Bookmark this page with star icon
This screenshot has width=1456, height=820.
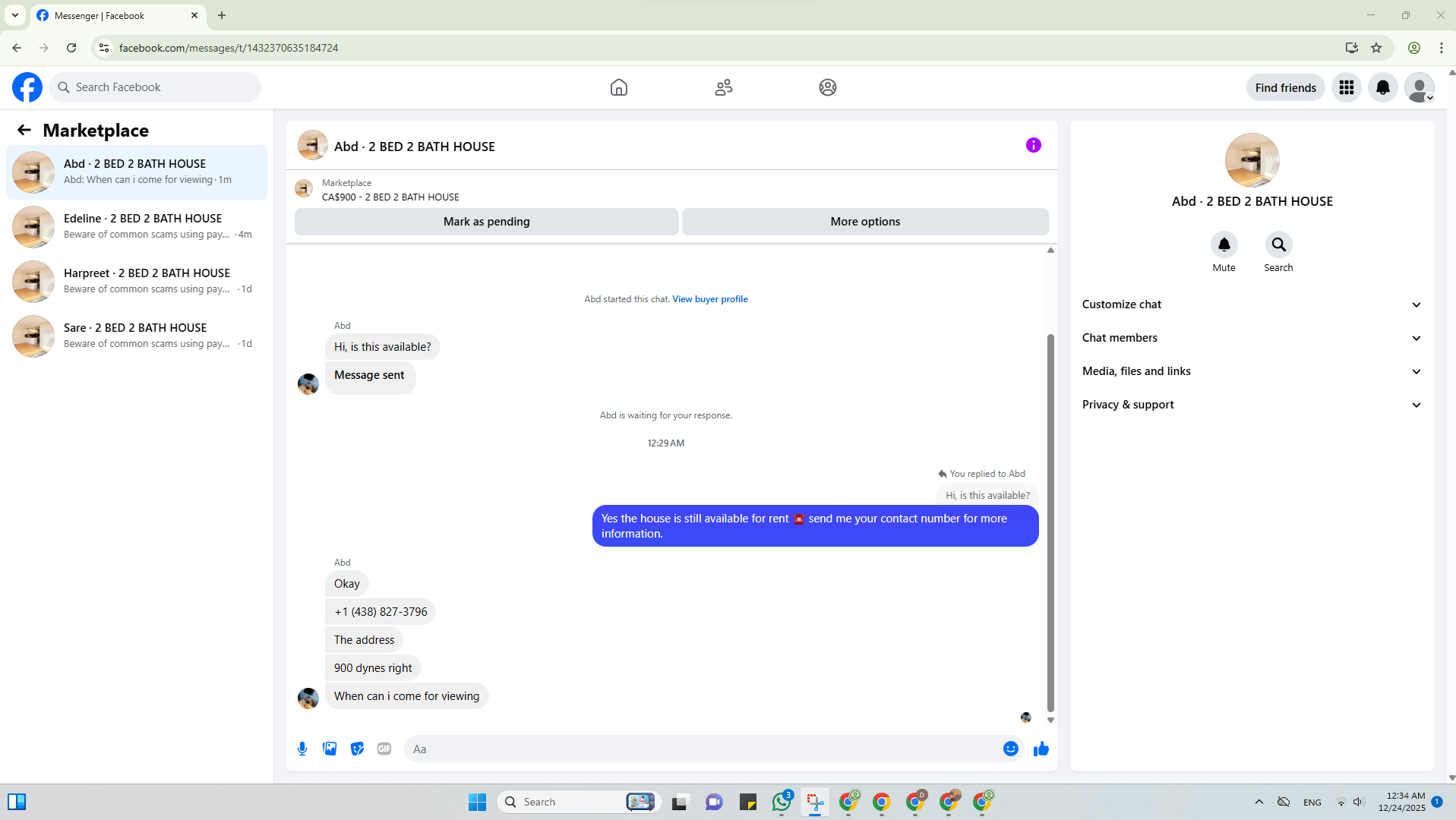(x=1376, y=48)
